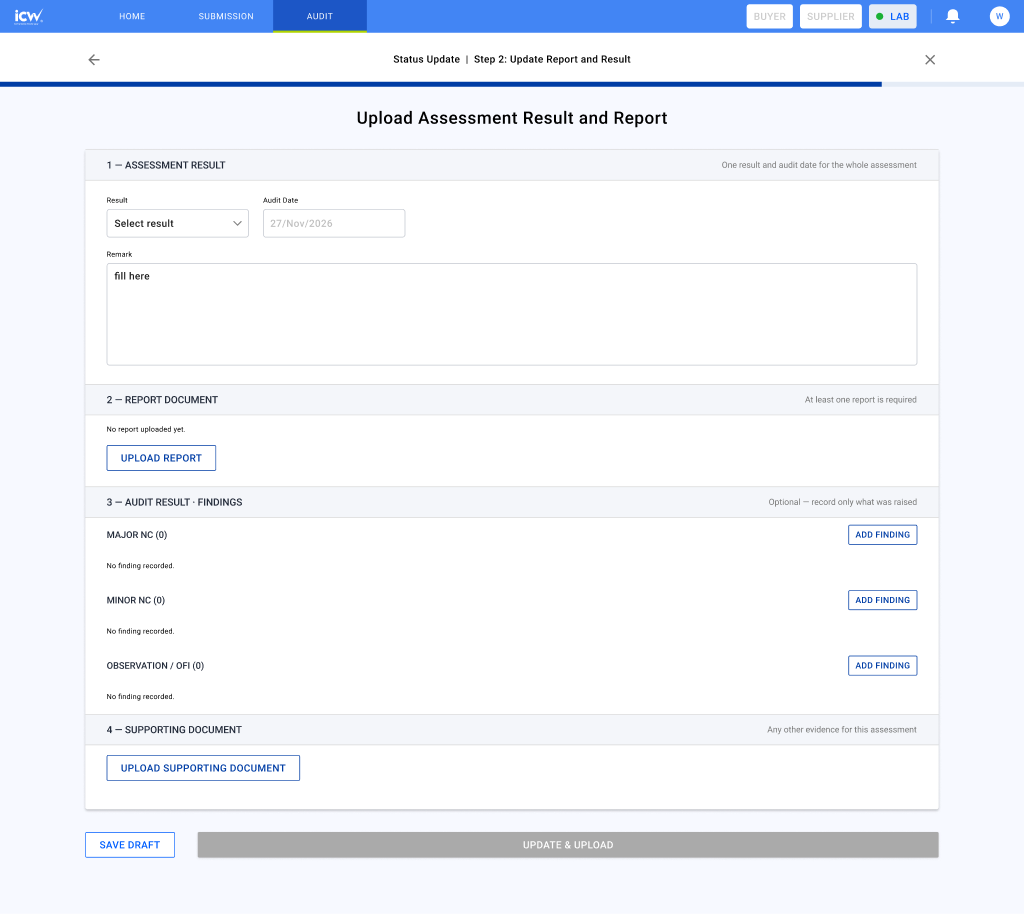Click the Audit Date field
This screenshot has height=914, width=1024.
pyautogui.click(x=334, y=223)
